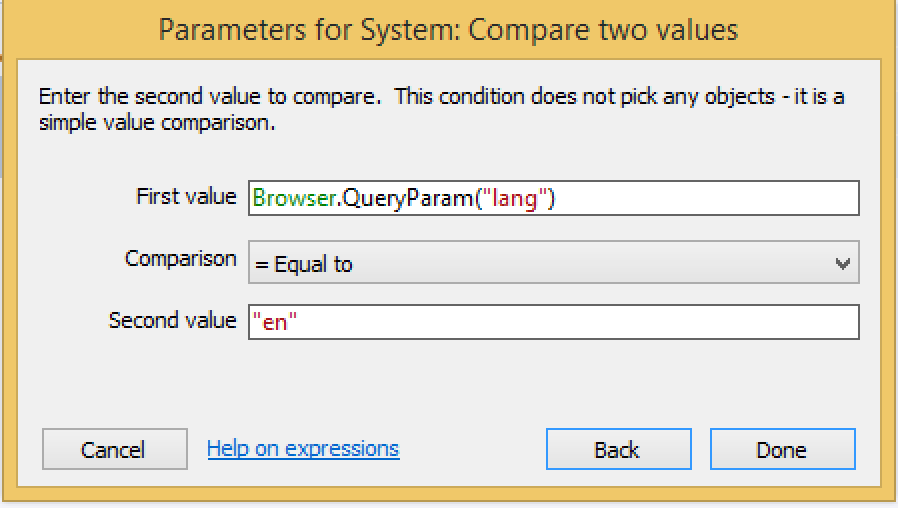Click the 'Second value' label
The image size is (898, 508).
(x=172, y=321)
